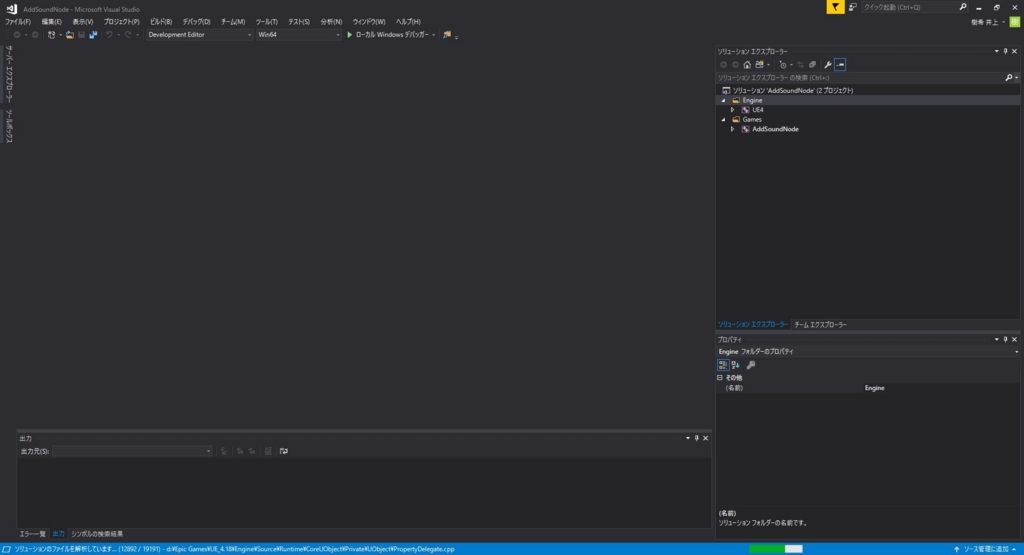This screenshot has height=555, width=1024.
Task: Click Collapse All icon in Solution Explorer
Action: pos(812,65)
